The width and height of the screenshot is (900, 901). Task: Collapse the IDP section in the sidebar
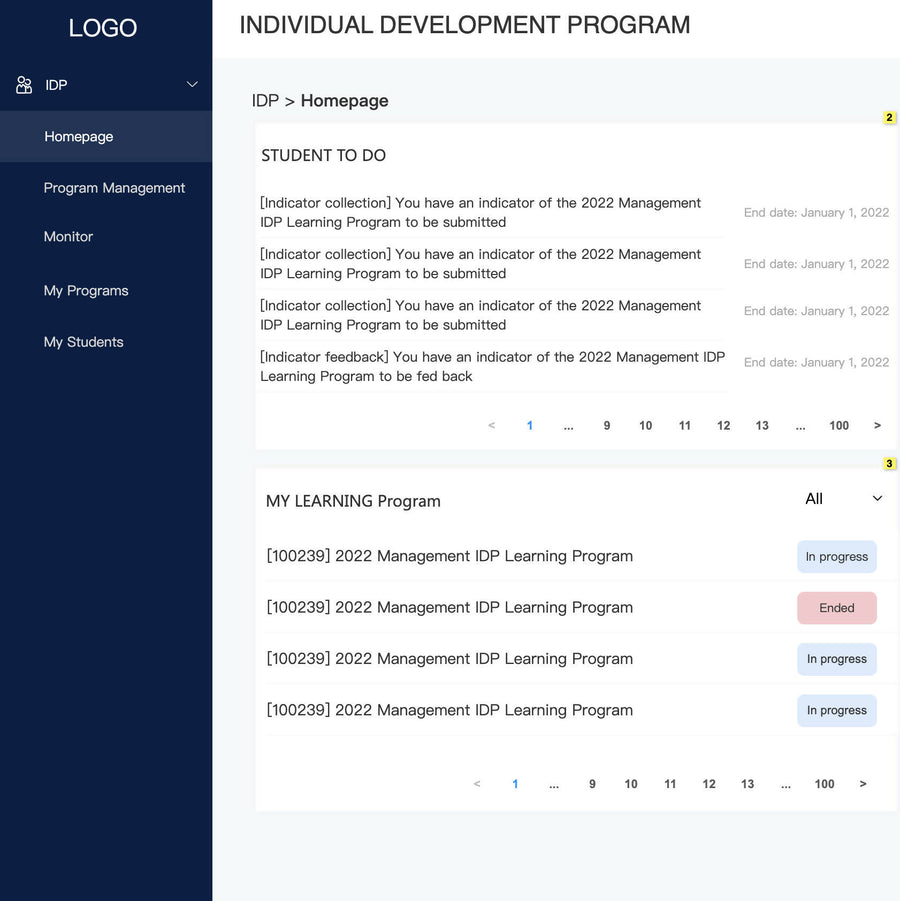(x=191, y=85)
